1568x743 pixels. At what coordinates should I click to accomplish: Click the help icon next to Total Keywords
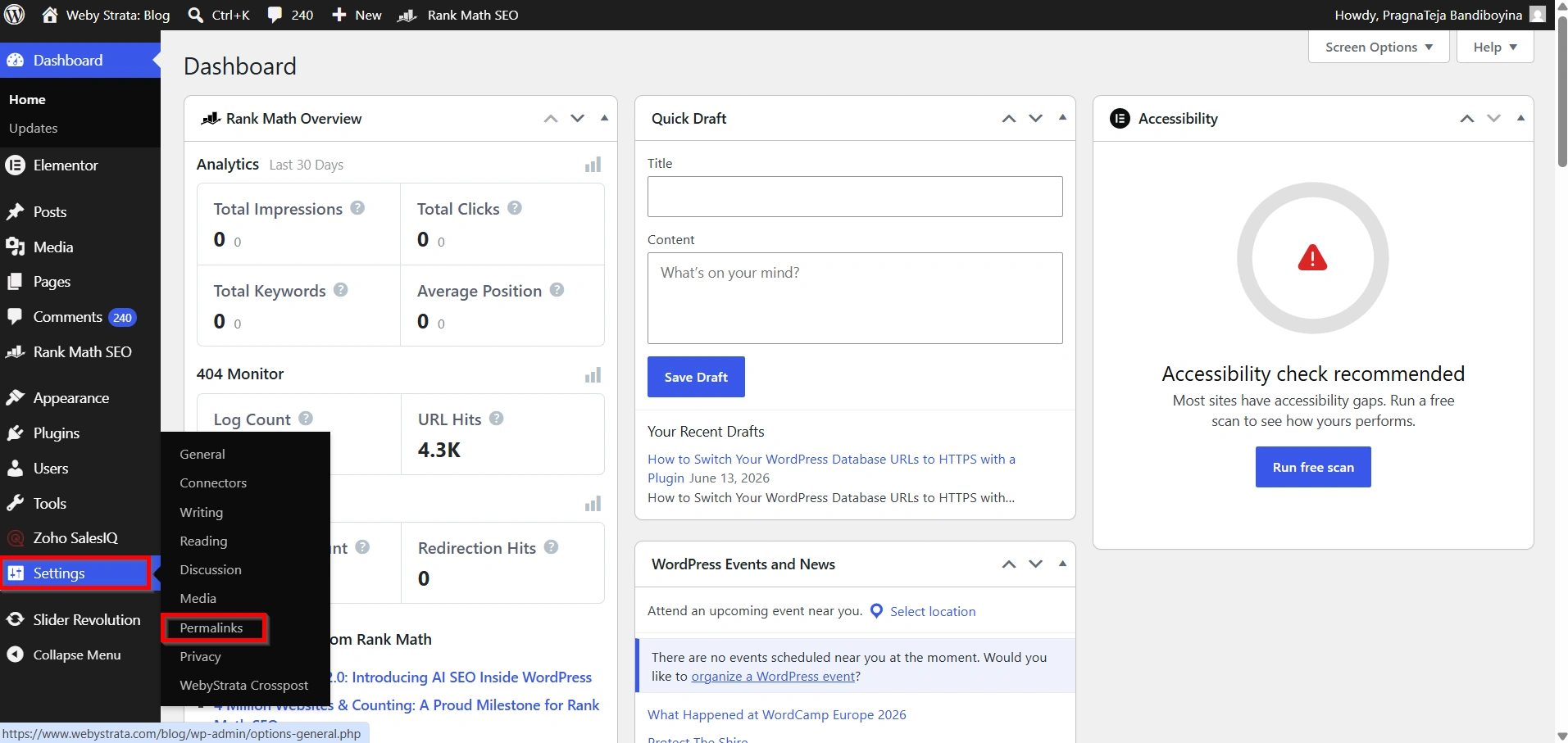click(341, 290)
